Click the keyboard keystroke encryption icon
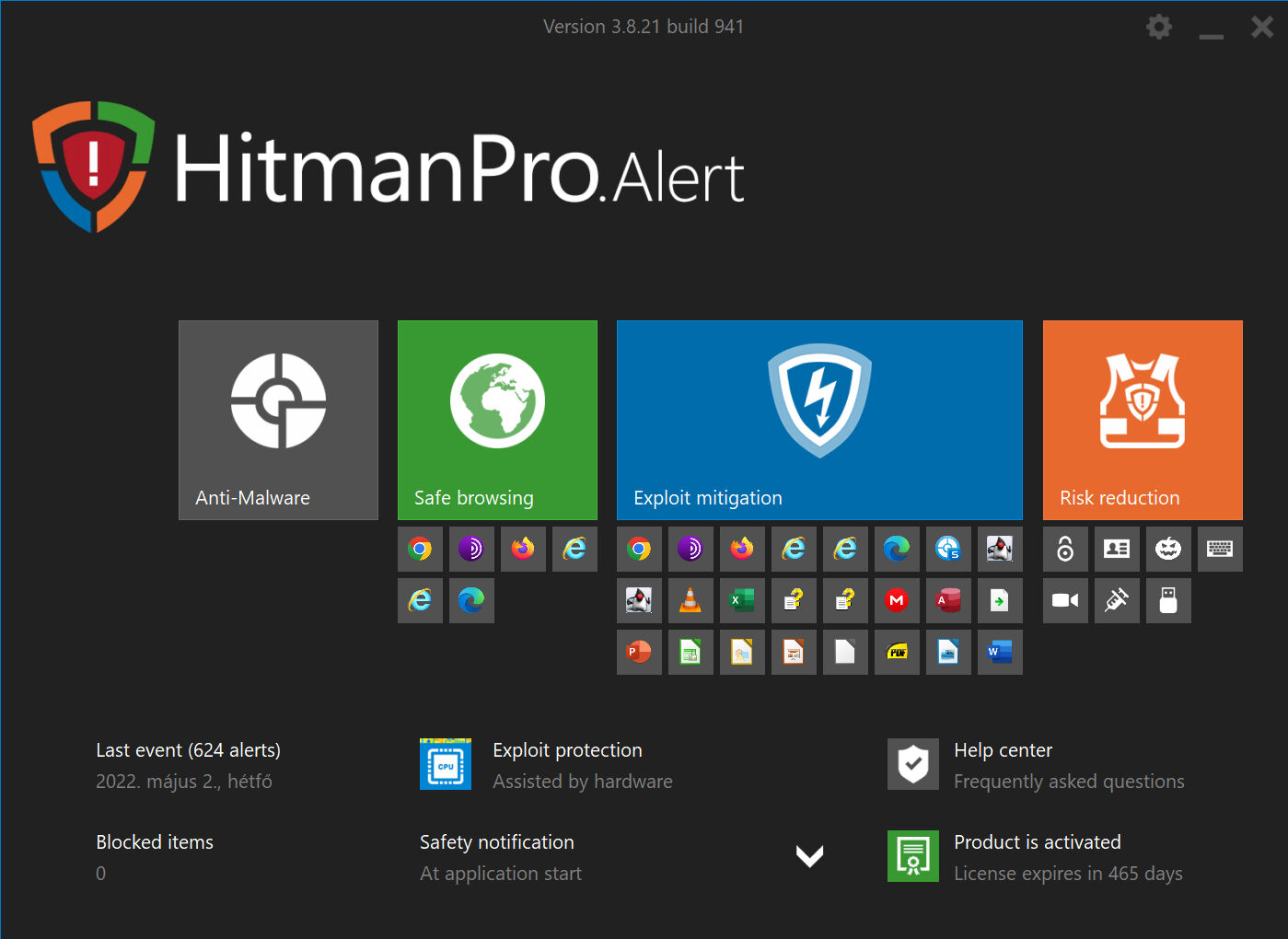 (1220, 549)
